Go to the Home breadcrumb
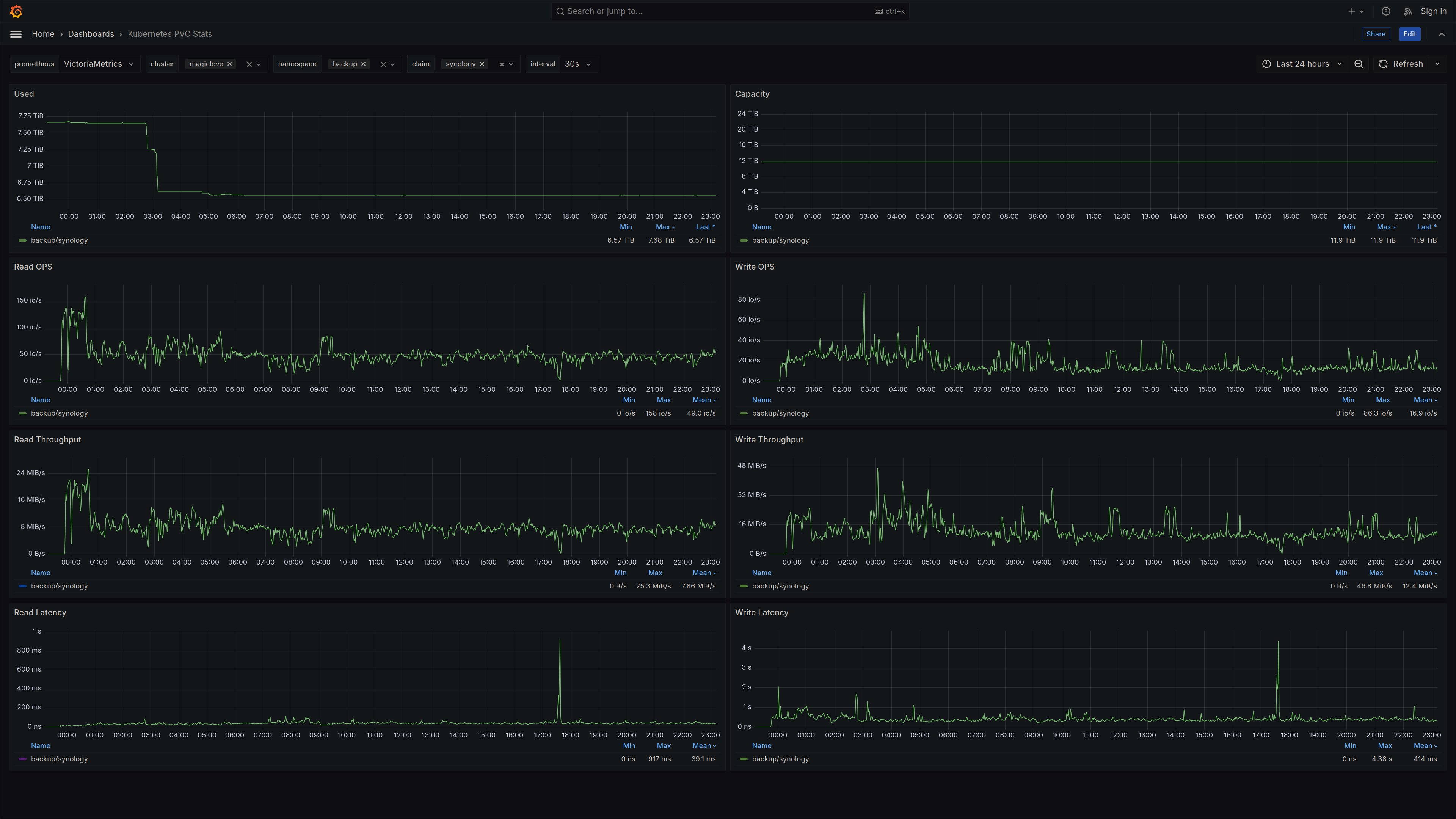The image size is (1456, 819). click(x=43, y=34)
